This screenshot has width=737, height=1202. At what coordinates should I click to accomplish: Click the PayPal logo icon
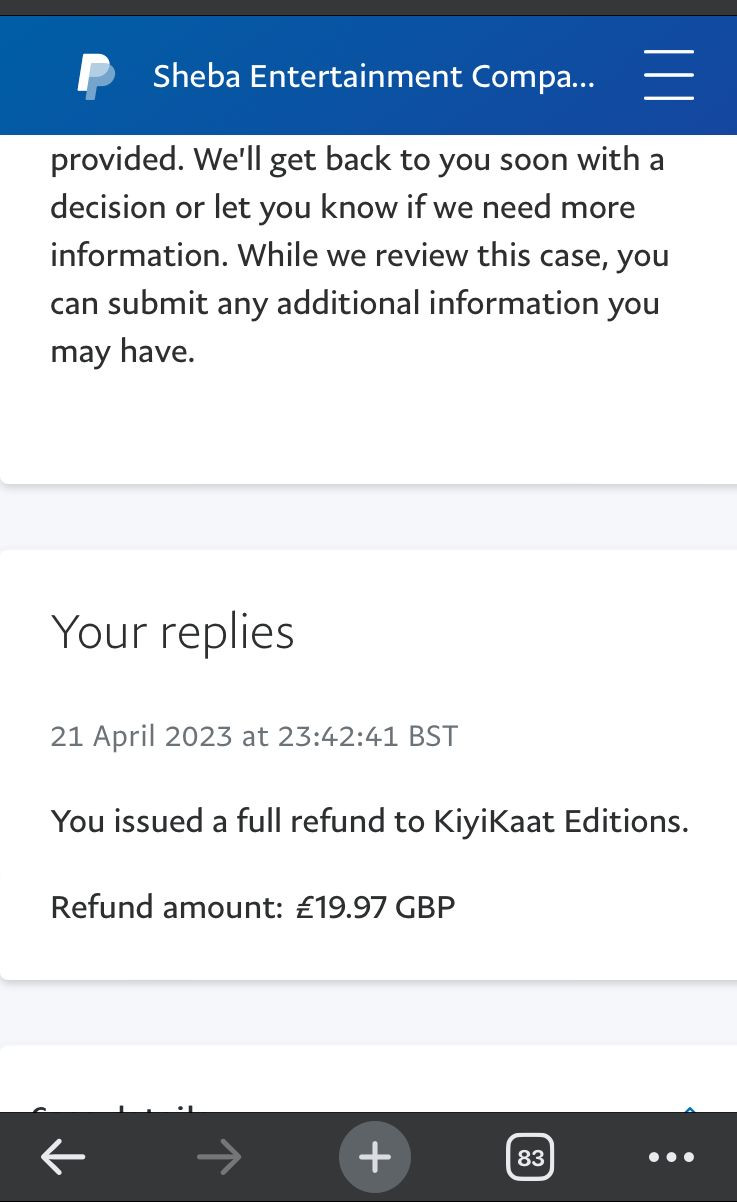tap(96, 76)
